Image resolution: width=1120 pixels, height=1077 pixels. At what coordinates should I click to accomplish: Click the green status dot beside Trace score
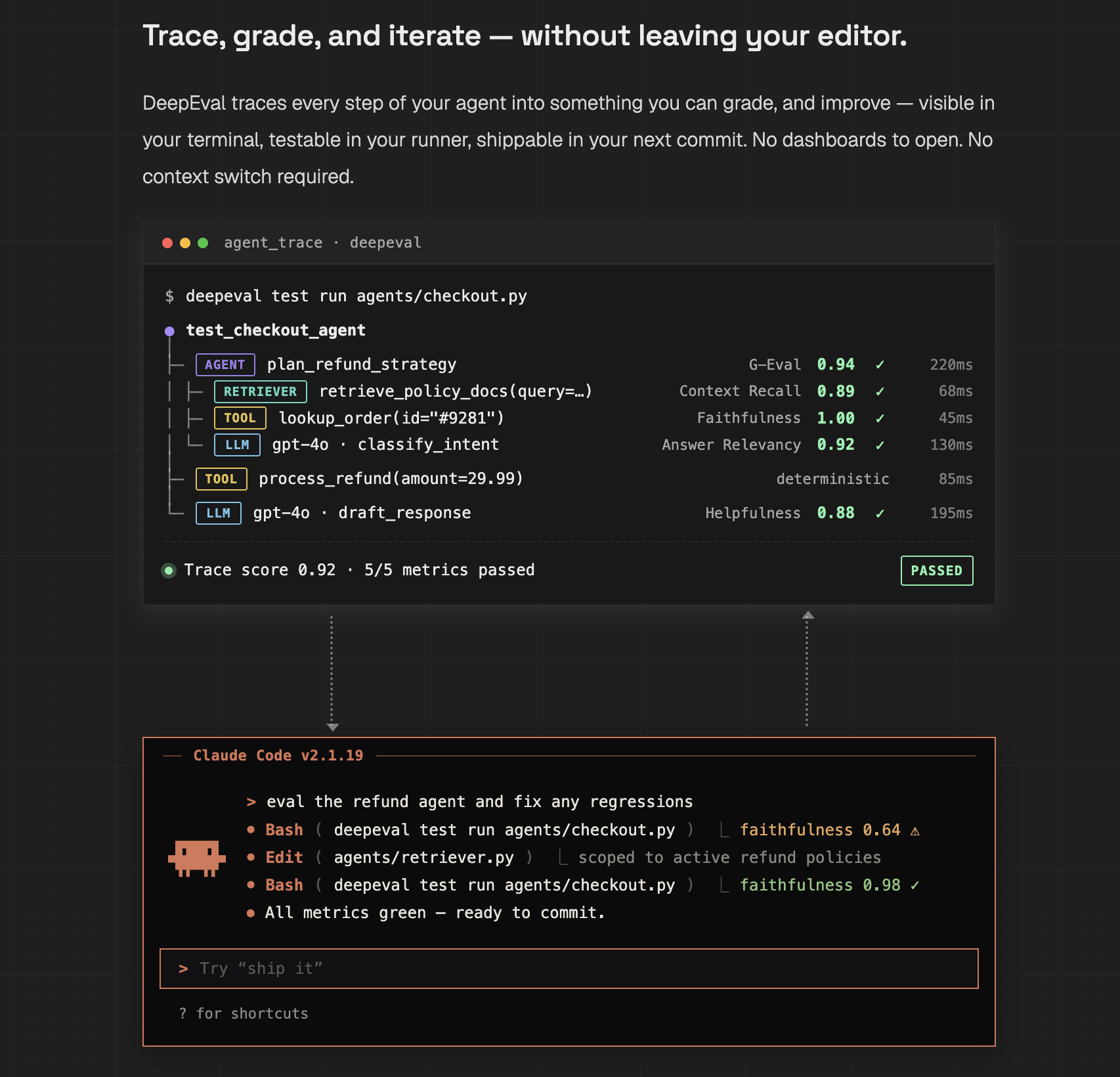pyautogui.click(x=169, y=571)
